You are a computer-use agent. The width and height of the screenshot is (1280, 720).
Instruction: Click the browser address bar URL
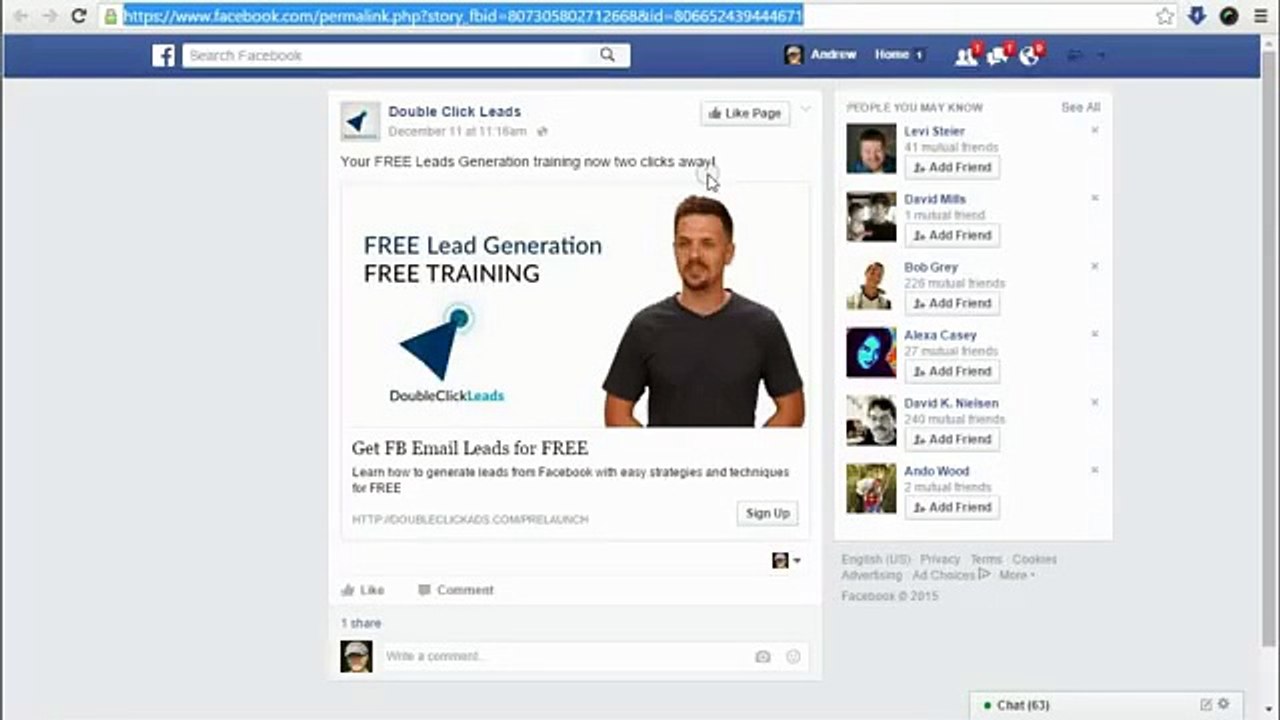(x=463, y=16)
